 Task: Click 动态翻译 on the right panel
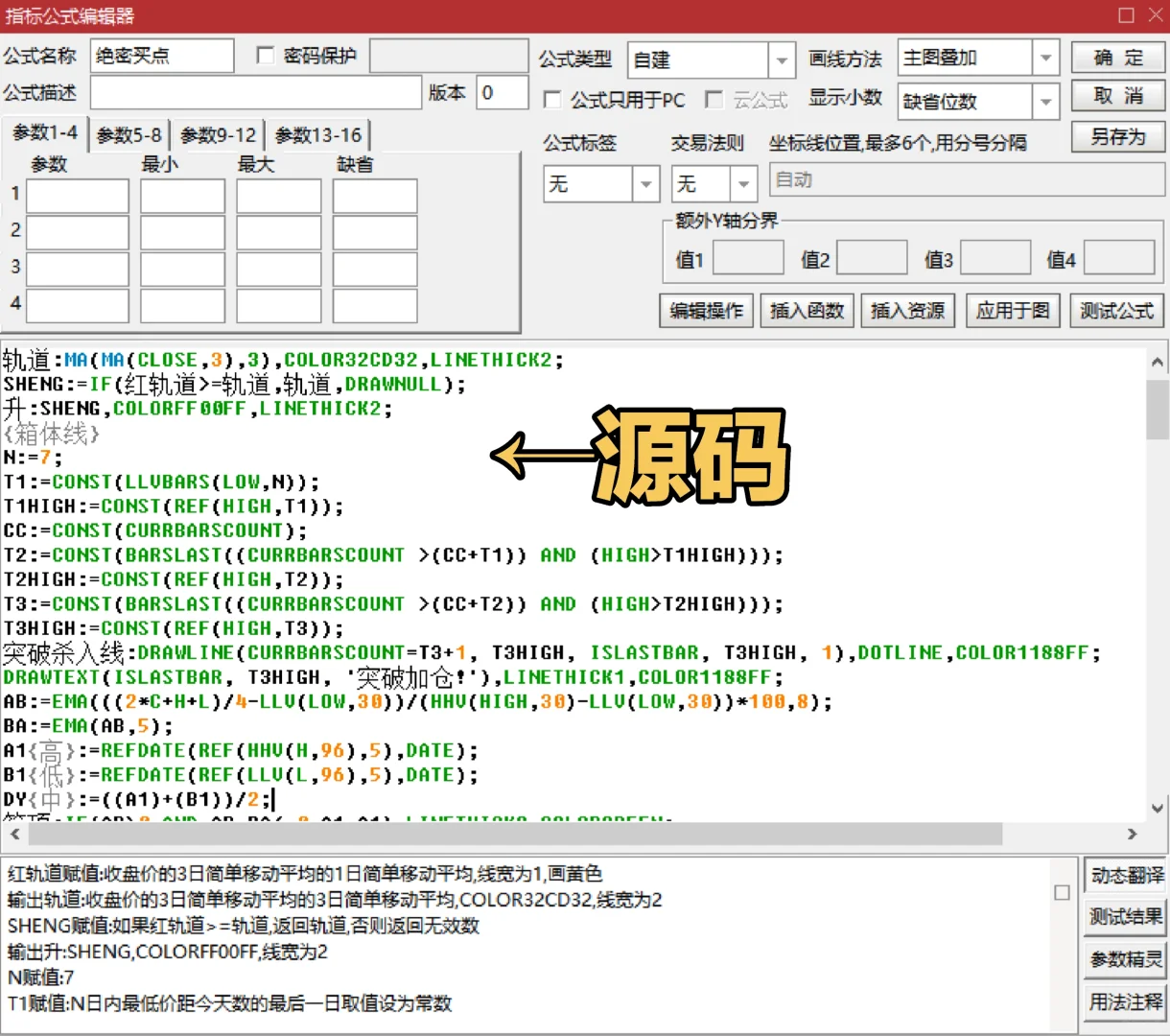pos(1124,875)
